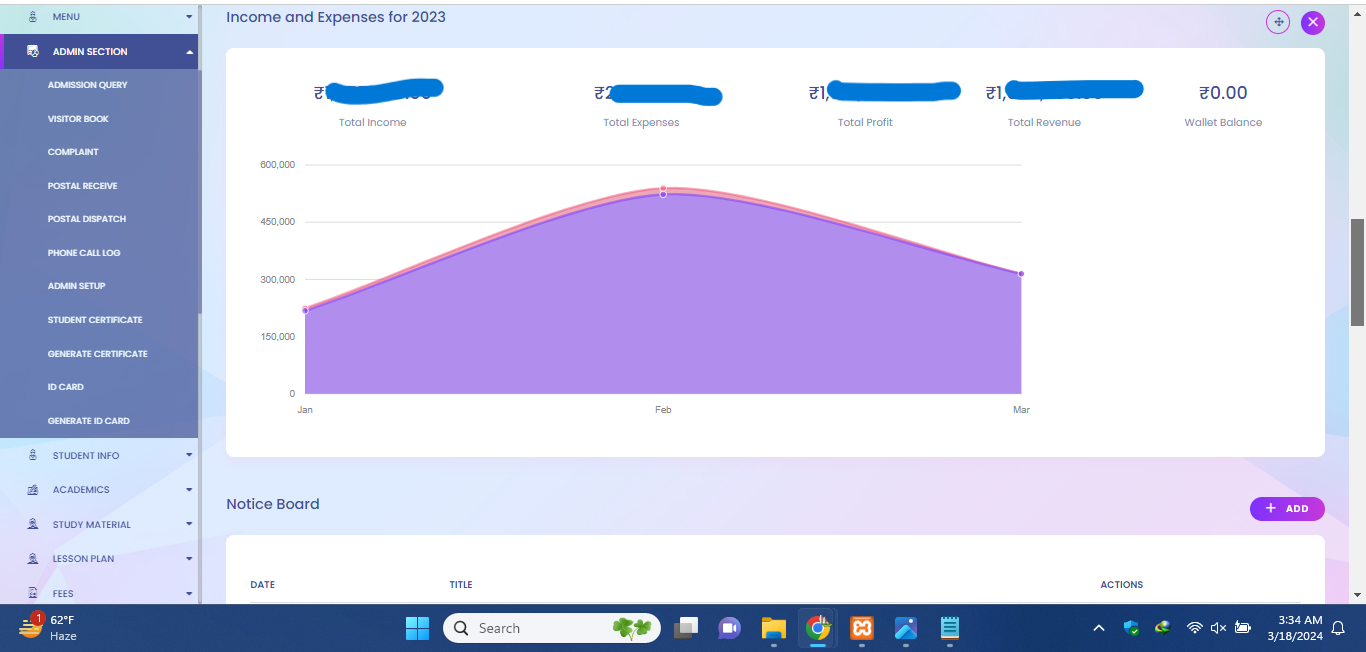Open Generate ID Card page
The image size is (1366, 652).
[x=89, y=421]
